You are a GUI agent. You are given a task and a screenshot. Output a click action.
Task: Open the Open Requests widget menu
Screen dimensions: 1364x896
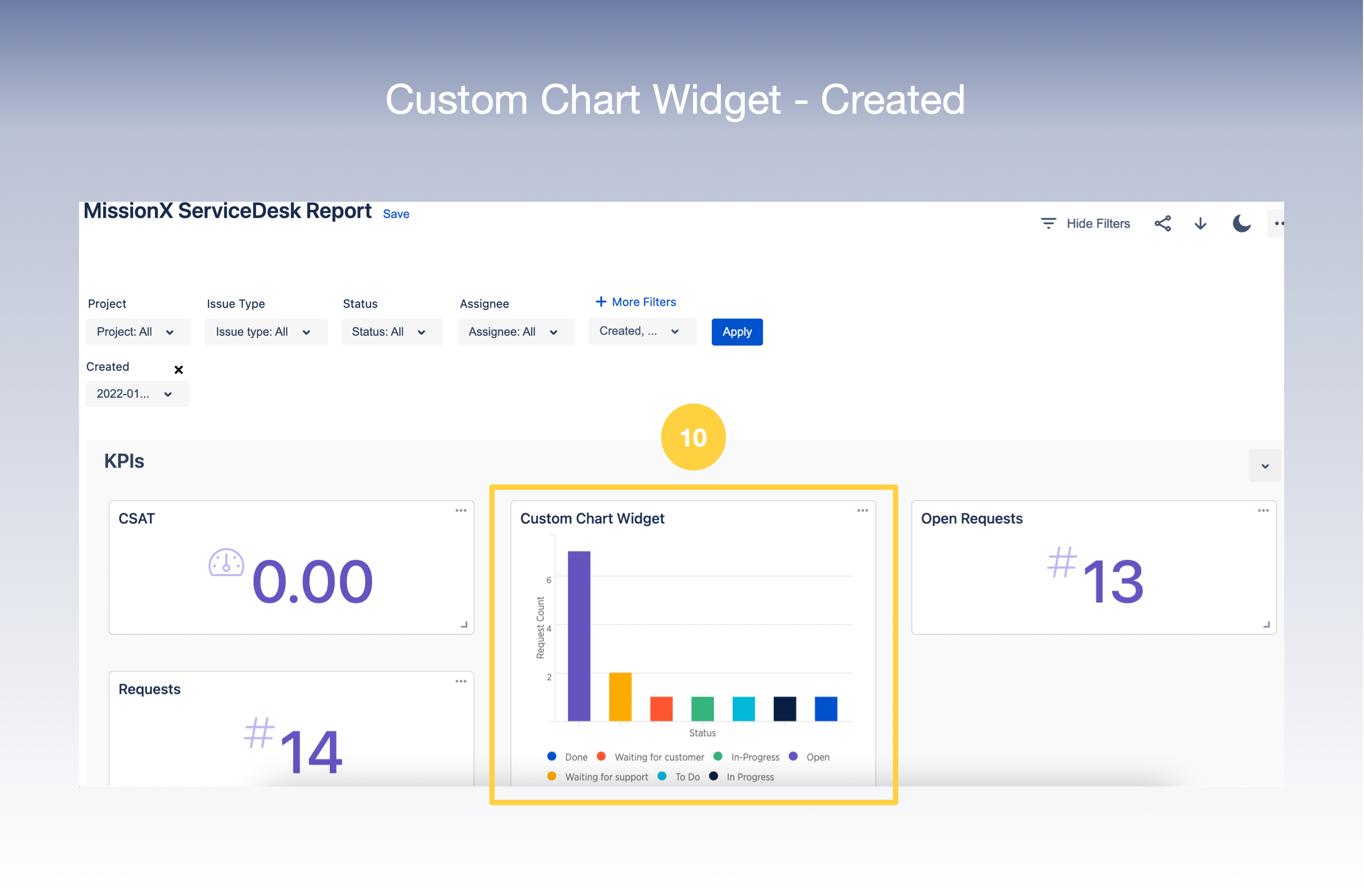[x=1263, y=510]
